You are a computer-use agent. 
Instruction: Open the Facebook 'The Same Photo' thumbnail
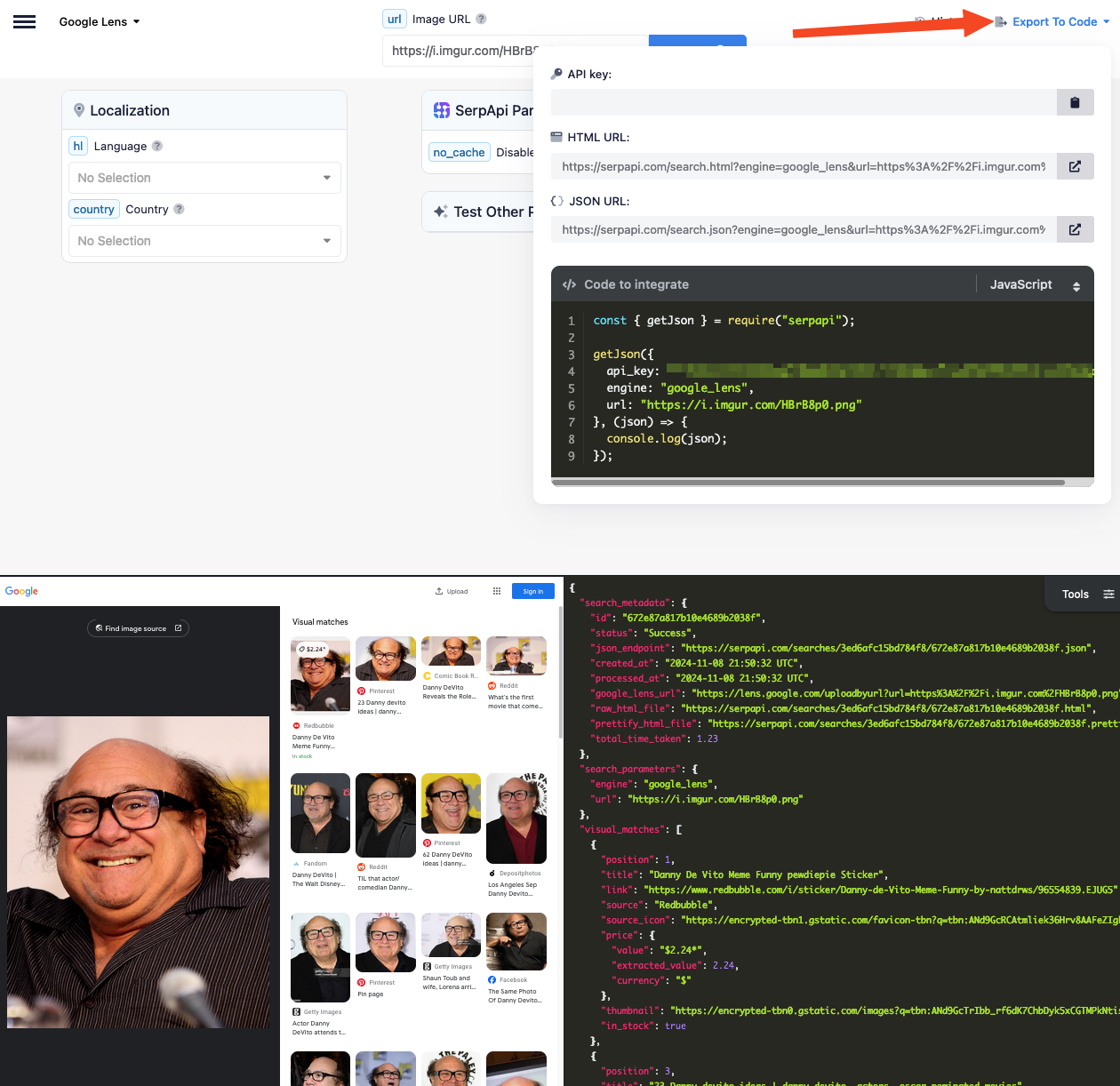click(516, 941)
